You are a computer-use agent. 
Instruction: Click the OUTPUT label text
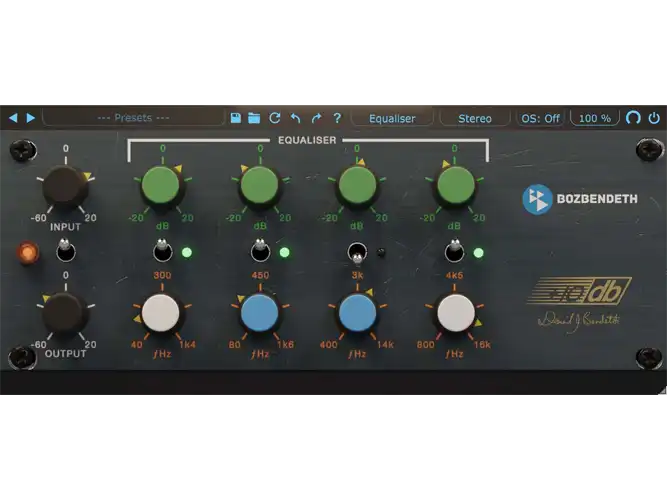click(x=66, y=354)
